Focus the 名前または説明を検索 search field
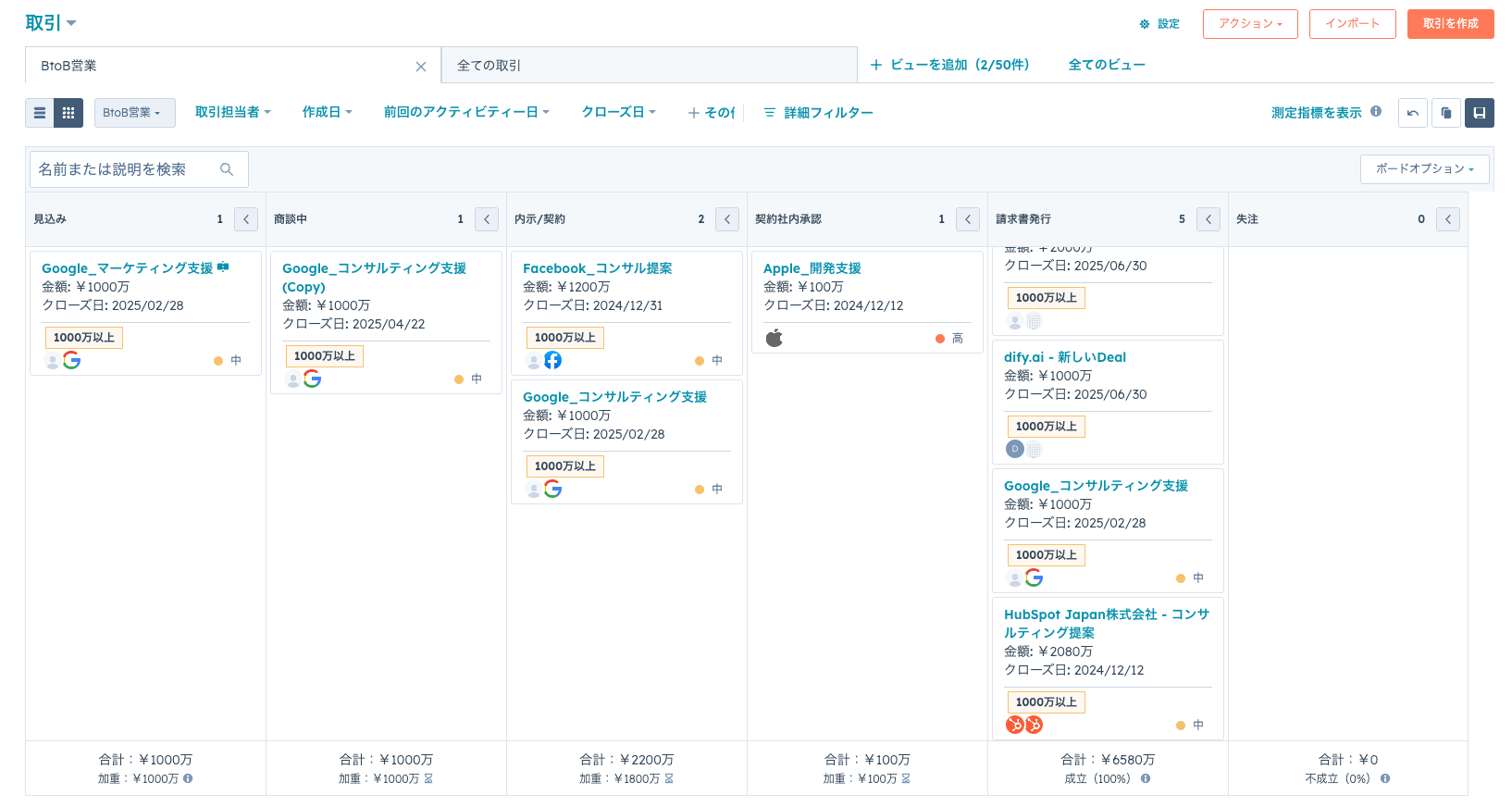Screen dimensions: 1512x807 tap(139, 169)
